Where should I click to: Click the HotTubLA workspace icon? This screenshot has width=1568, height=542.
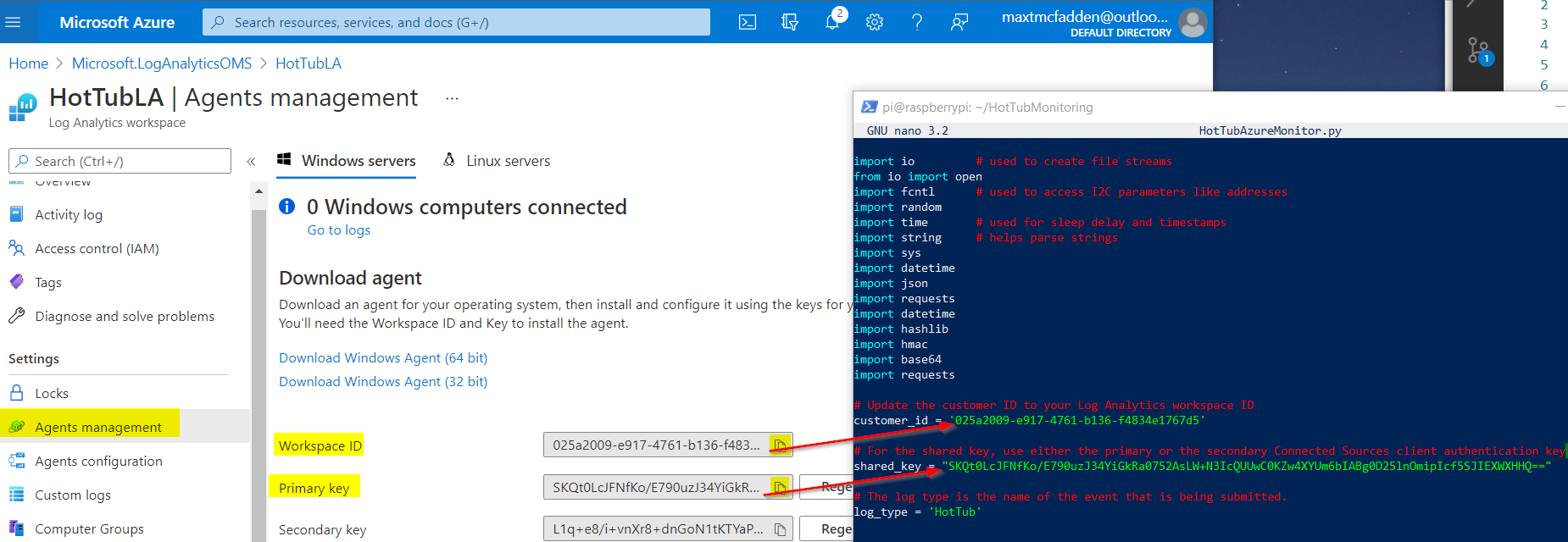pos(23,108)
